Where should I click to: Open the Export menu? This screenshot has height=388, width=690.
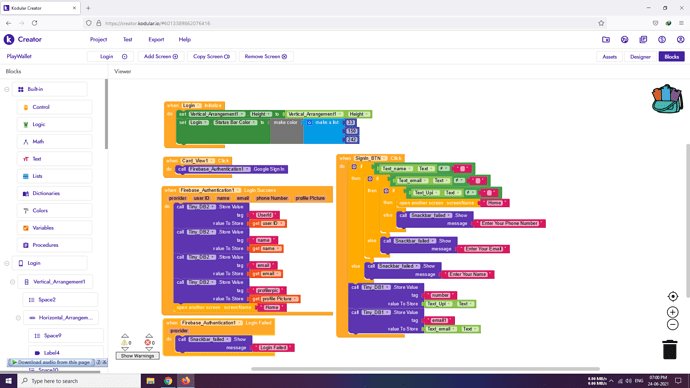point(156,40)
